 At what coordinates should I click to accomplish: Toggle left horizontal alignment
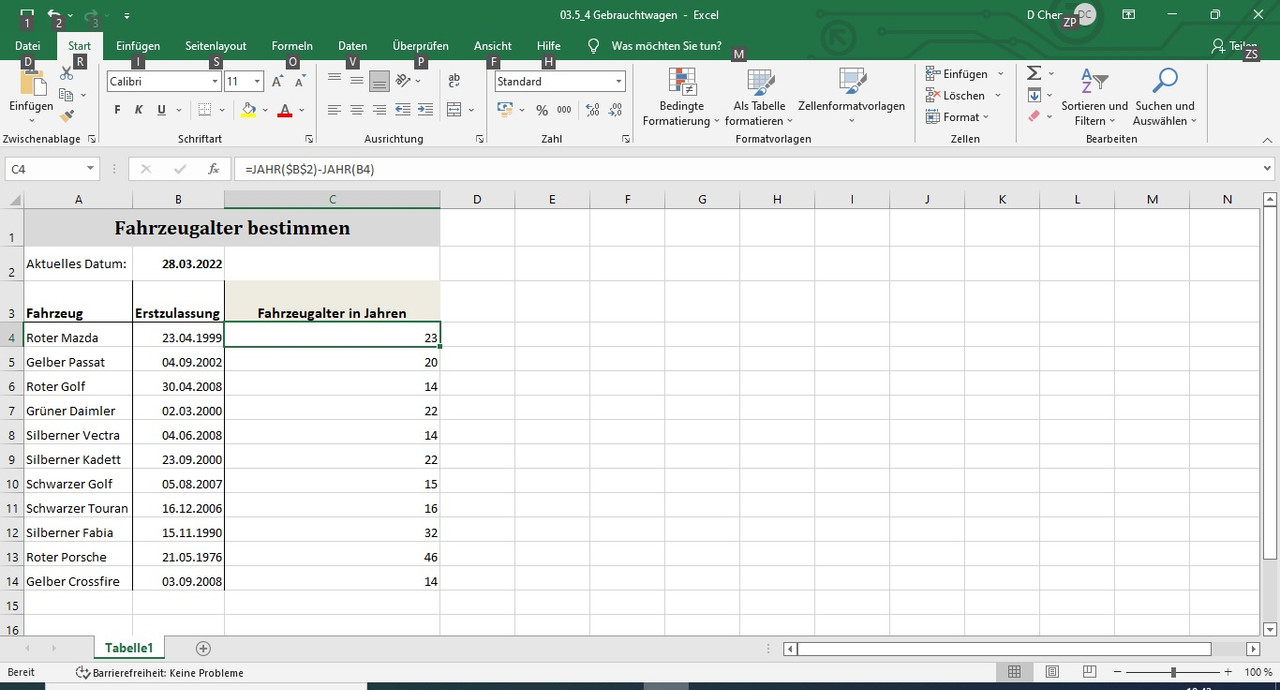click(335, 110)
